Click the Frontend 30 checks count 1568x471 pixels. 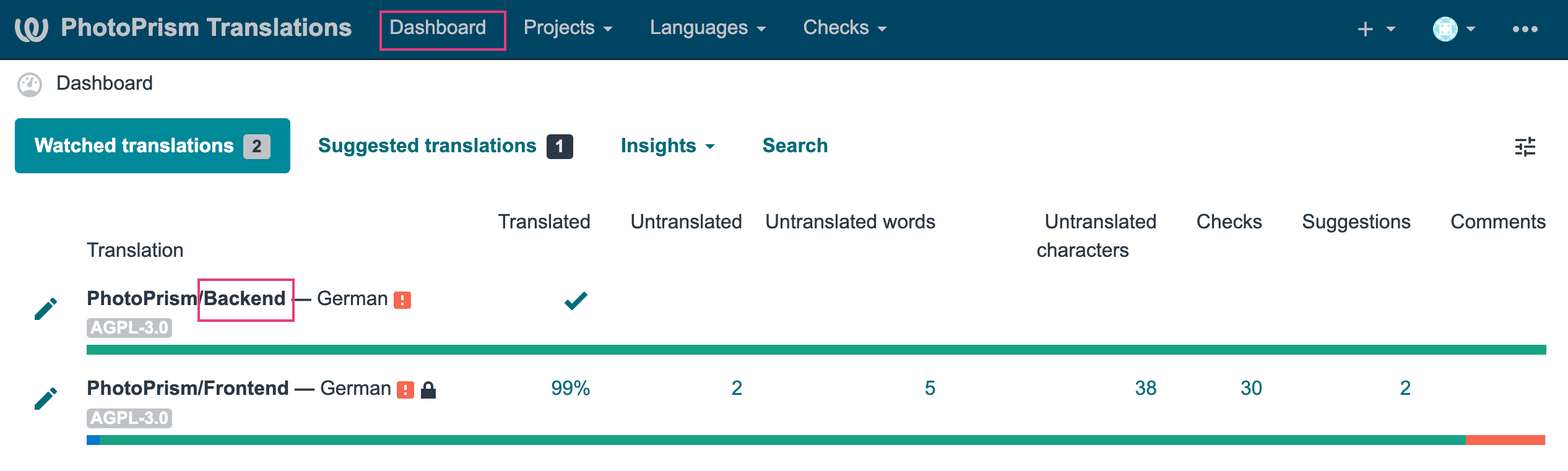point(1250,389)
